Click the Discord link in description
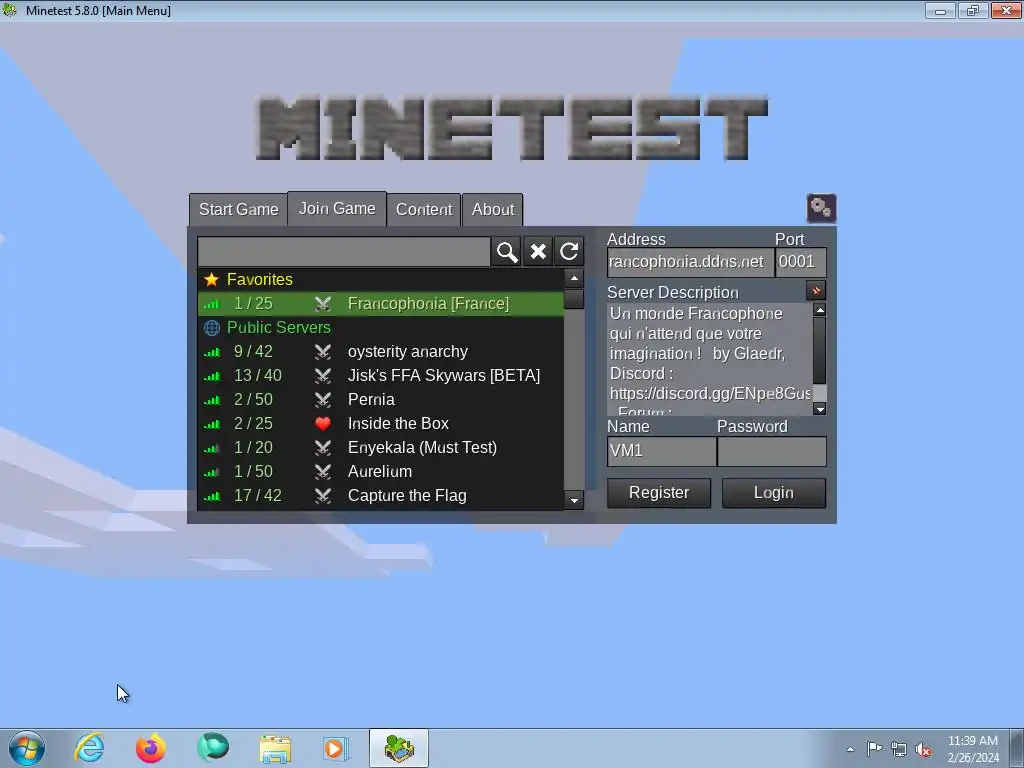The height and width of the screenshot is (768, 1024). click(x=711, y=394)
